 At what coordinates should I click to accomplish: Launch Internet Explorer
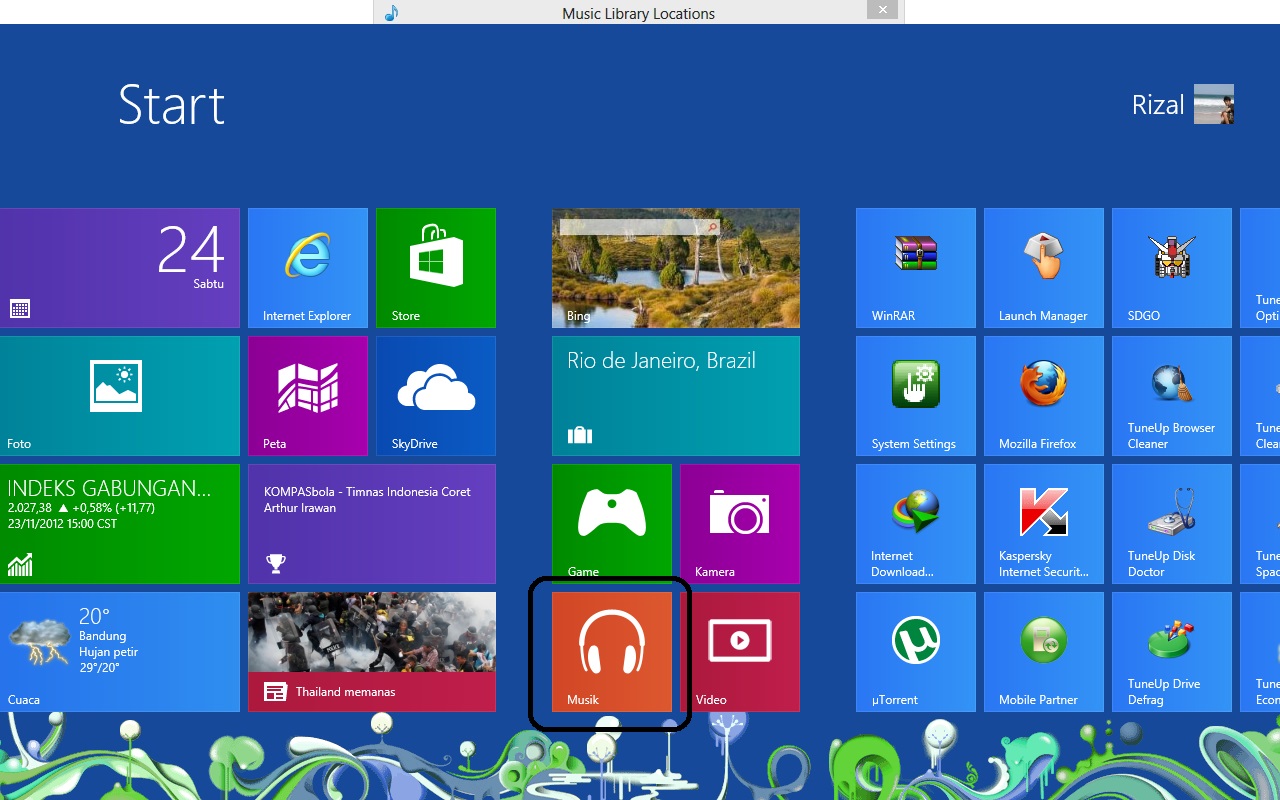coord(308,267)
